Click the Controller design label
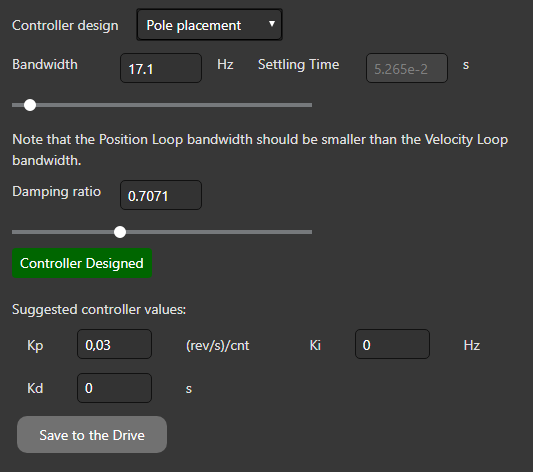The height and width of the screenshot is (472, 533). pyautogui.click(x=65, y=25)
